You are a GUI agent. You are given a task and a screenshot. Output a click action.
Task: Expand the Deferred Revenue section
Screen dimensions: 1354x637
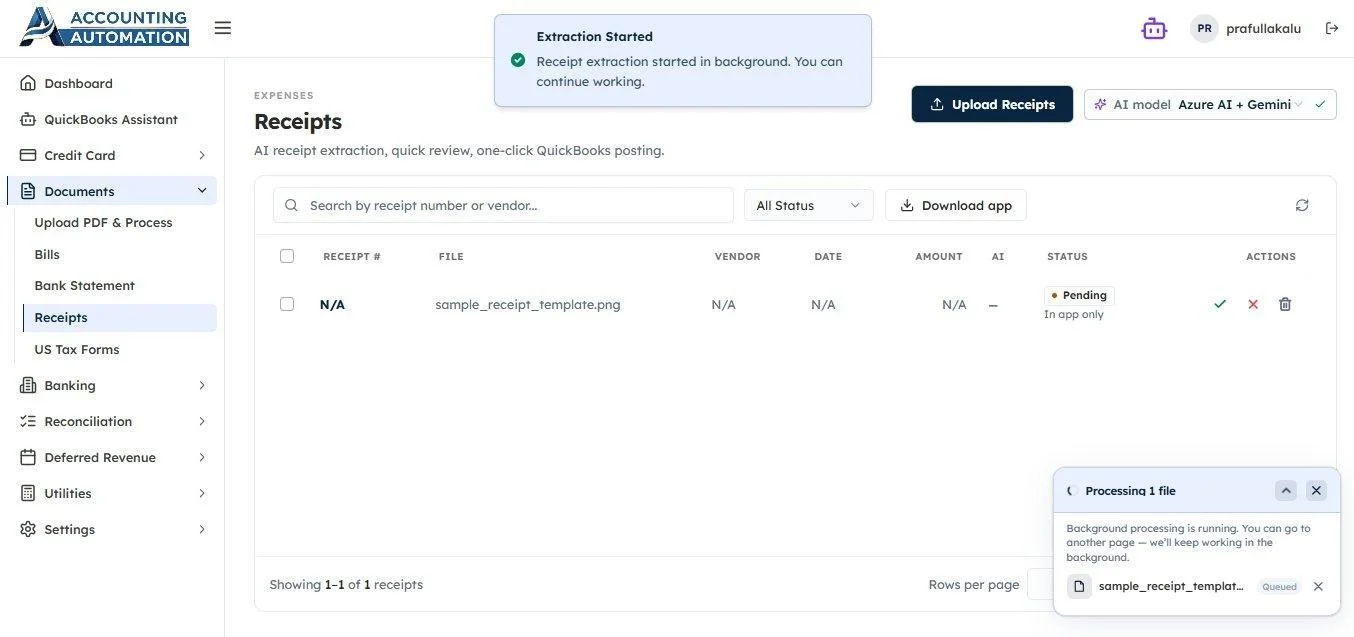pyautogui.click(x=112, y=457)
